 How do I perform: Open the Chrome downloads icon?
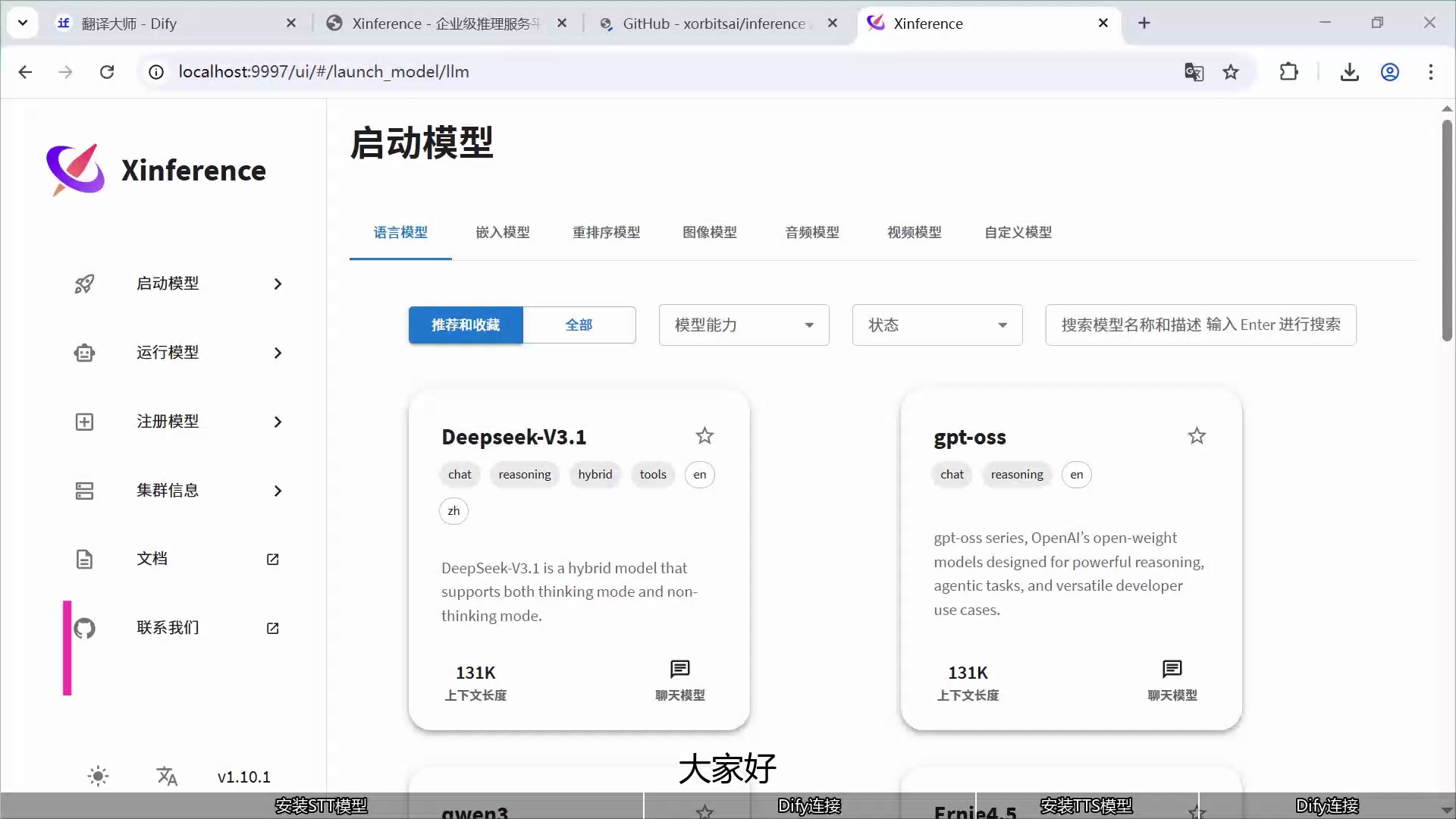click(1349, 72)
